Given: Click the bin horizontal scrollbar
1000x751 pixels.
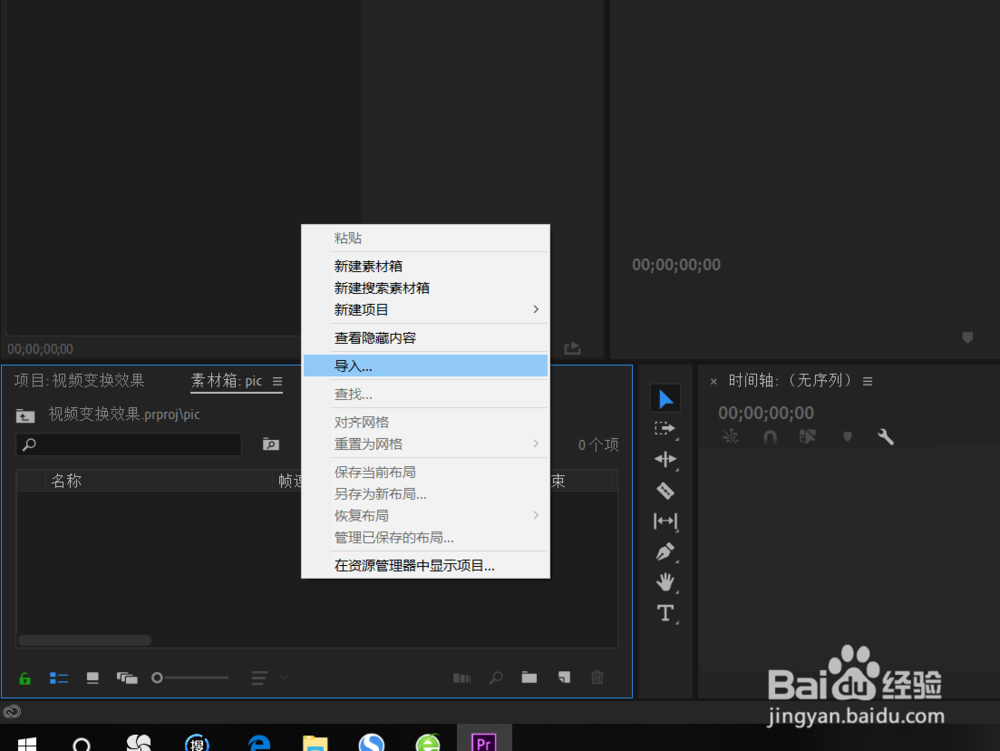Looking at the screenshot, I should (85, 640).
